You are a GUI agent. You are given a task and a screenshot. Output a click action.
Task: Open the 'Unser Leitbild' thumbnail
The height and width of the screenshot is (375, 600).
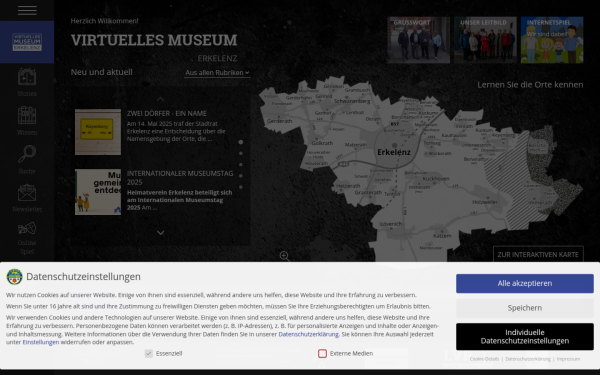(485, 40)
